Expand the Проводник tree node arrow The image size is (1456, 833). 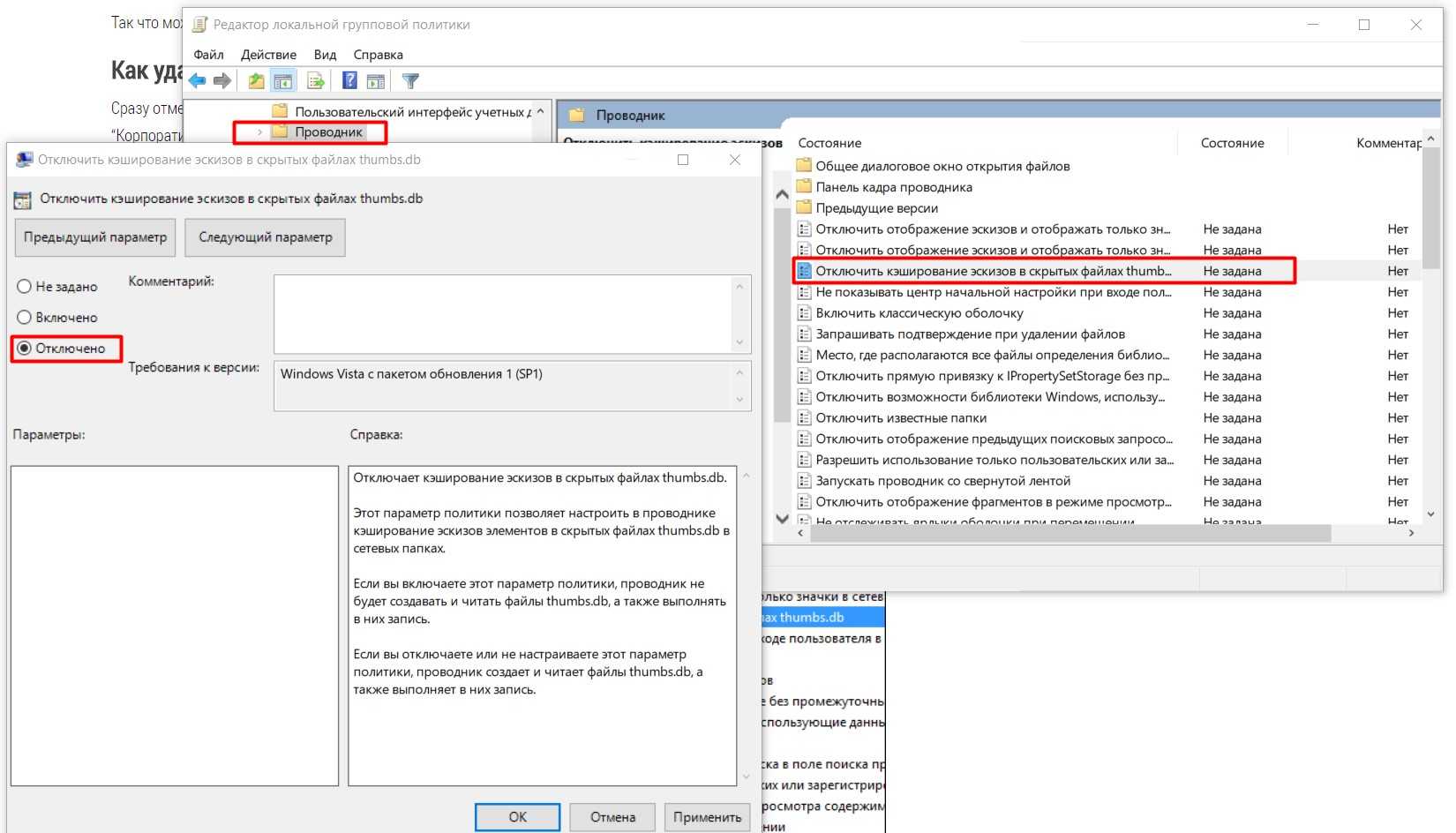click(x=259, y=132)
